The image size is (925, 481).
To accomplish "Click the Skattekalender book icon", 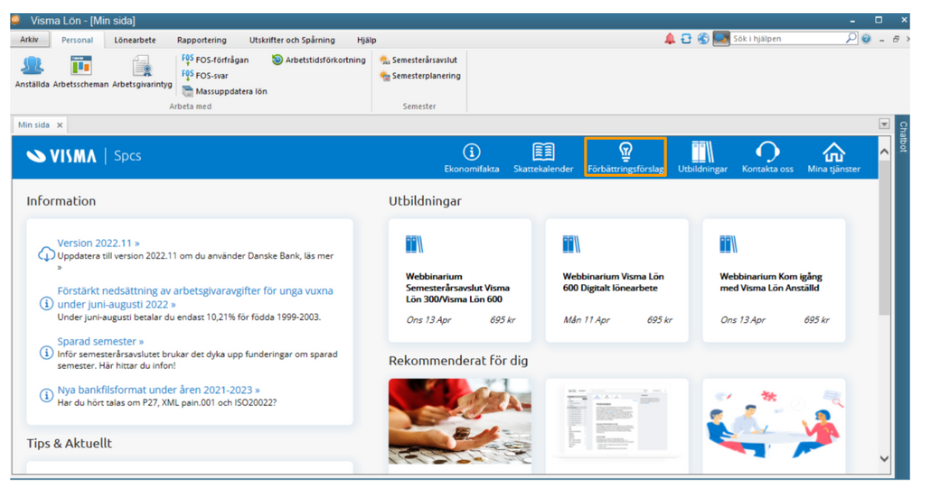I will (x=543, y=153).
